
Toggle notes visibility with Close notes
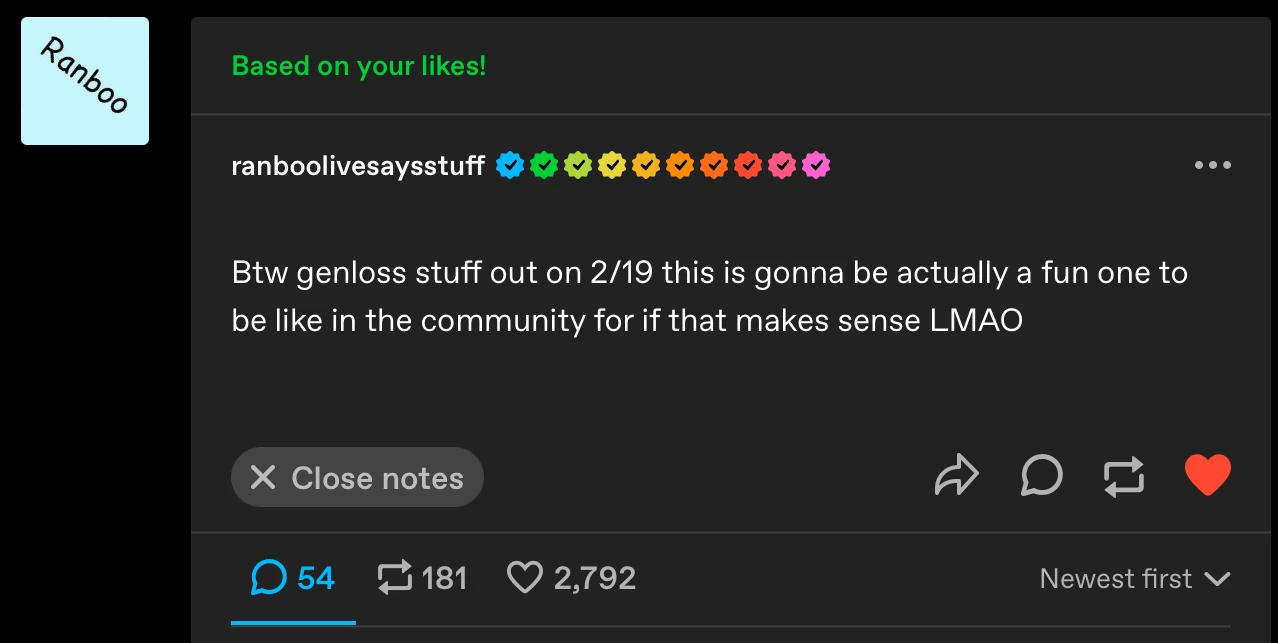357,477
